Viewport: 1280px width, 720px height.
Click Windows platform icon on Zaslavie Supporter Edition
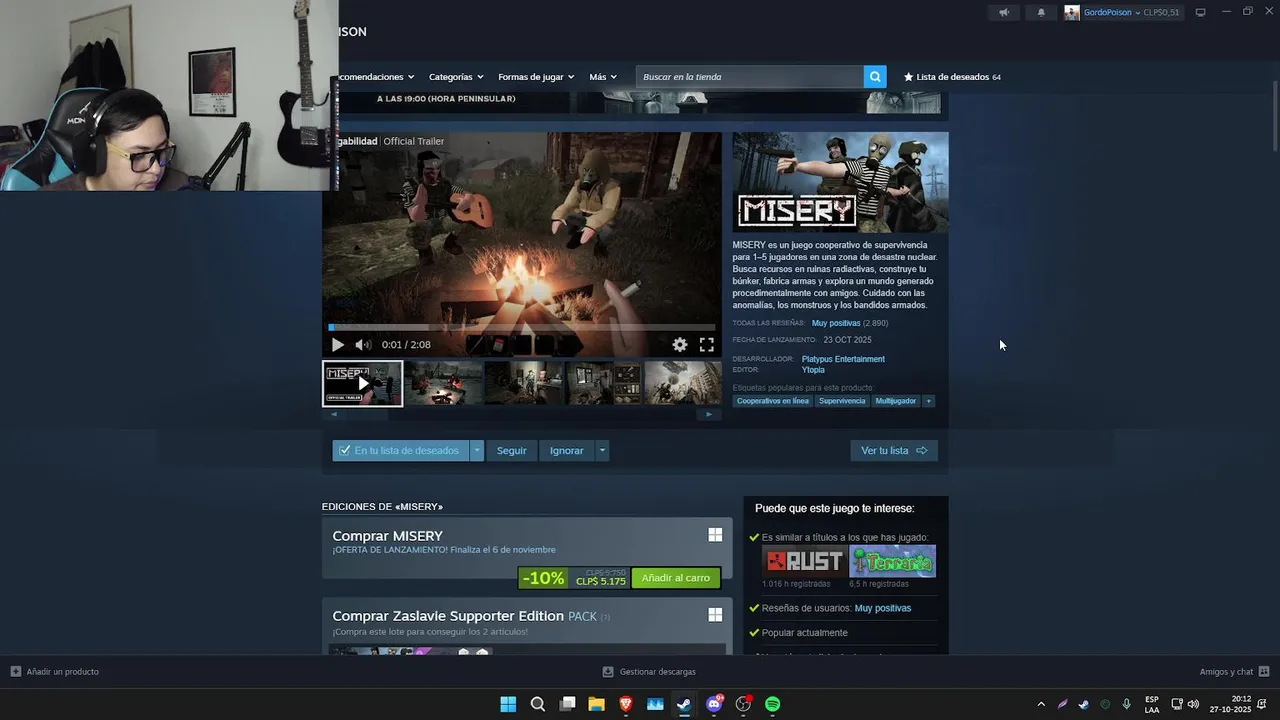pos(715,614)
